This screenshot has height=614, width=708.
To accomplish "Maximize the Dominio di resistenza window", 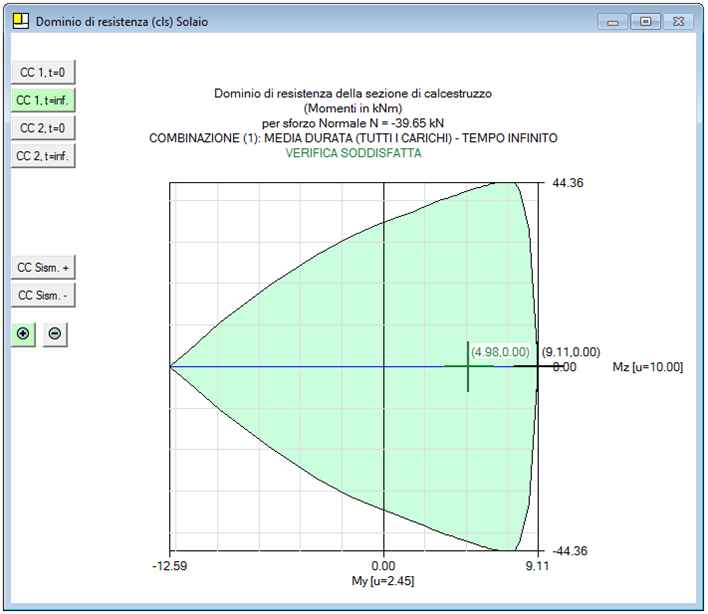I will (645, 21).
